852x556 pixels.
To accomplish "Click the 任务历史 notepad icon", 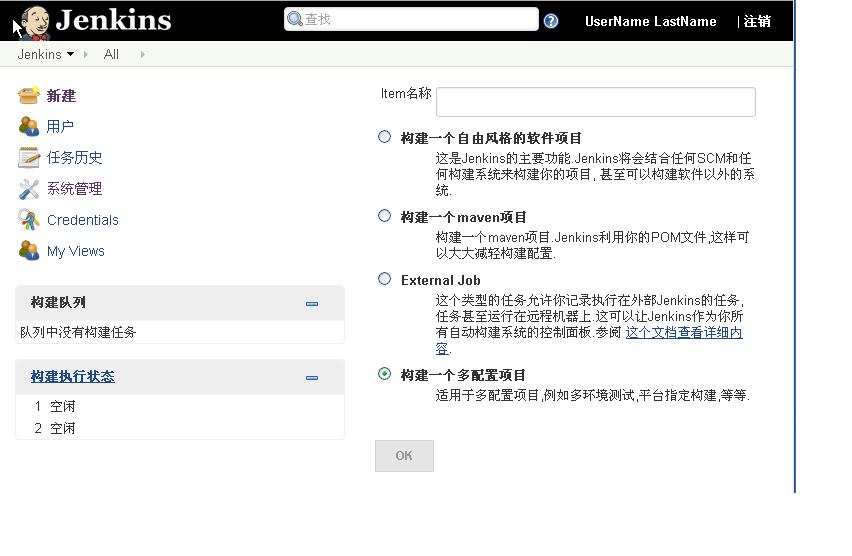I will coord(29,158).
